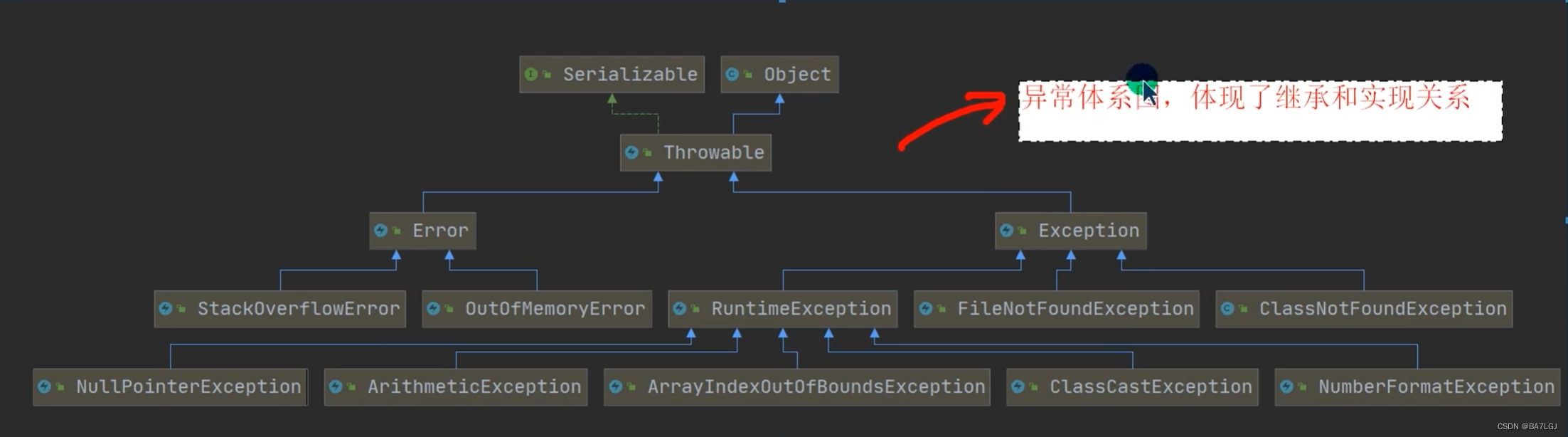Click the Exception class icon

(x=1006, y=231)
